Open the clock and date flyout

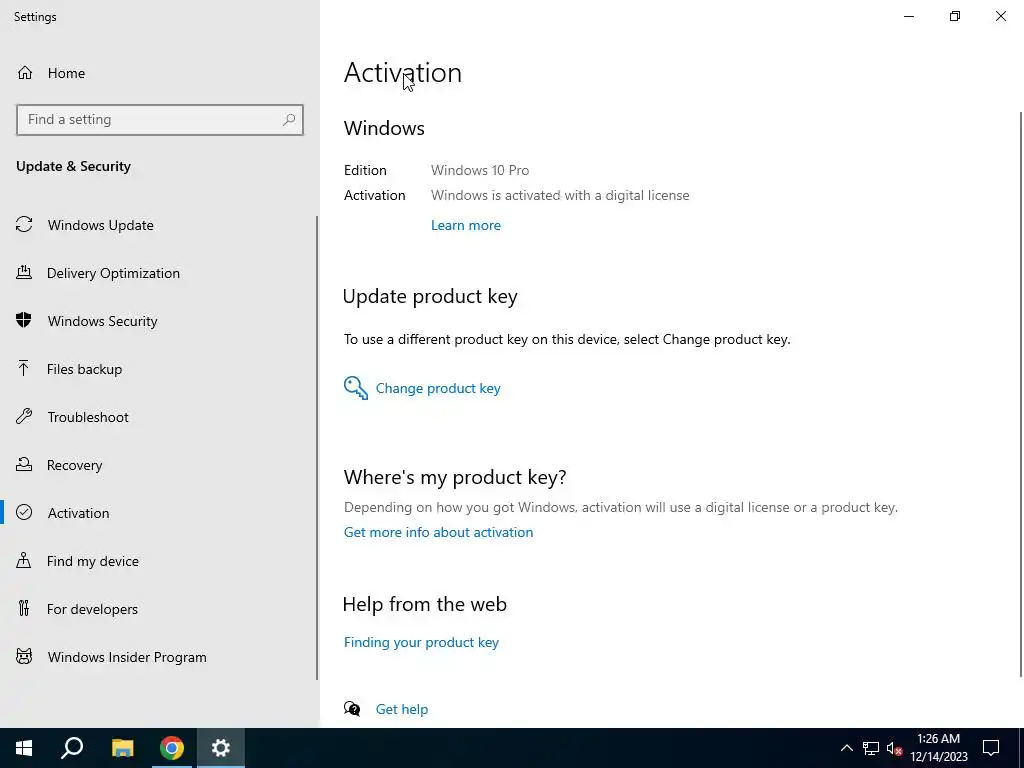pyautogui.click(x=938, y=748)
